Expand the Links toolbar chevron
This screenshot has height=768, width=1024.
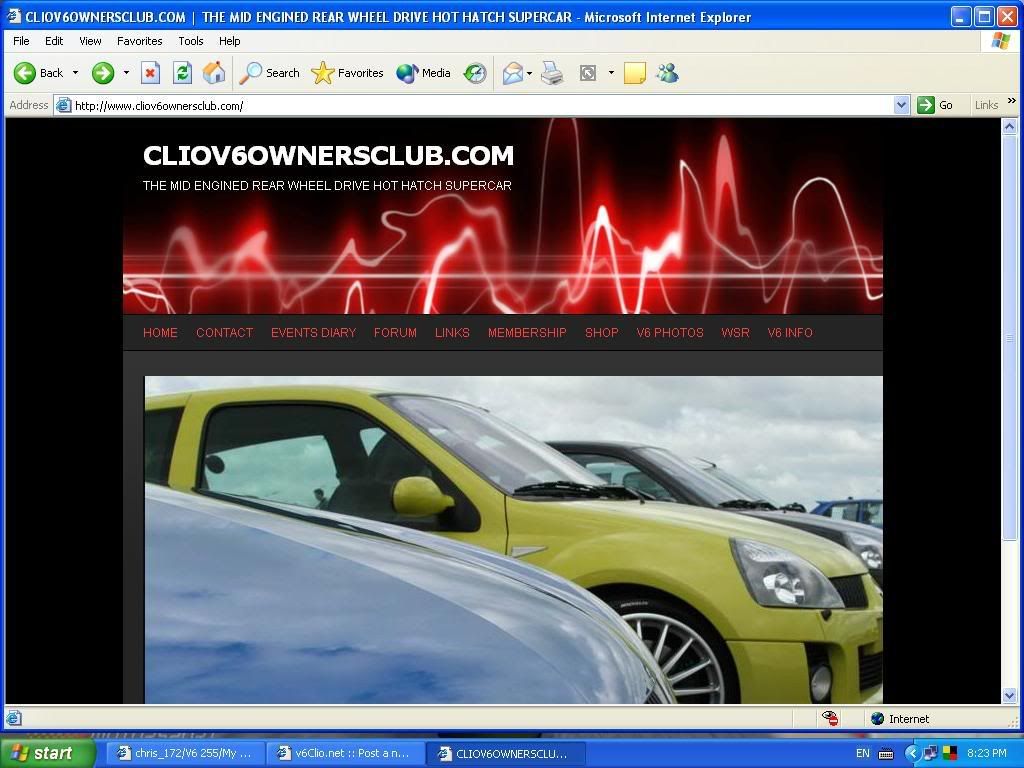pos(1012,101)
